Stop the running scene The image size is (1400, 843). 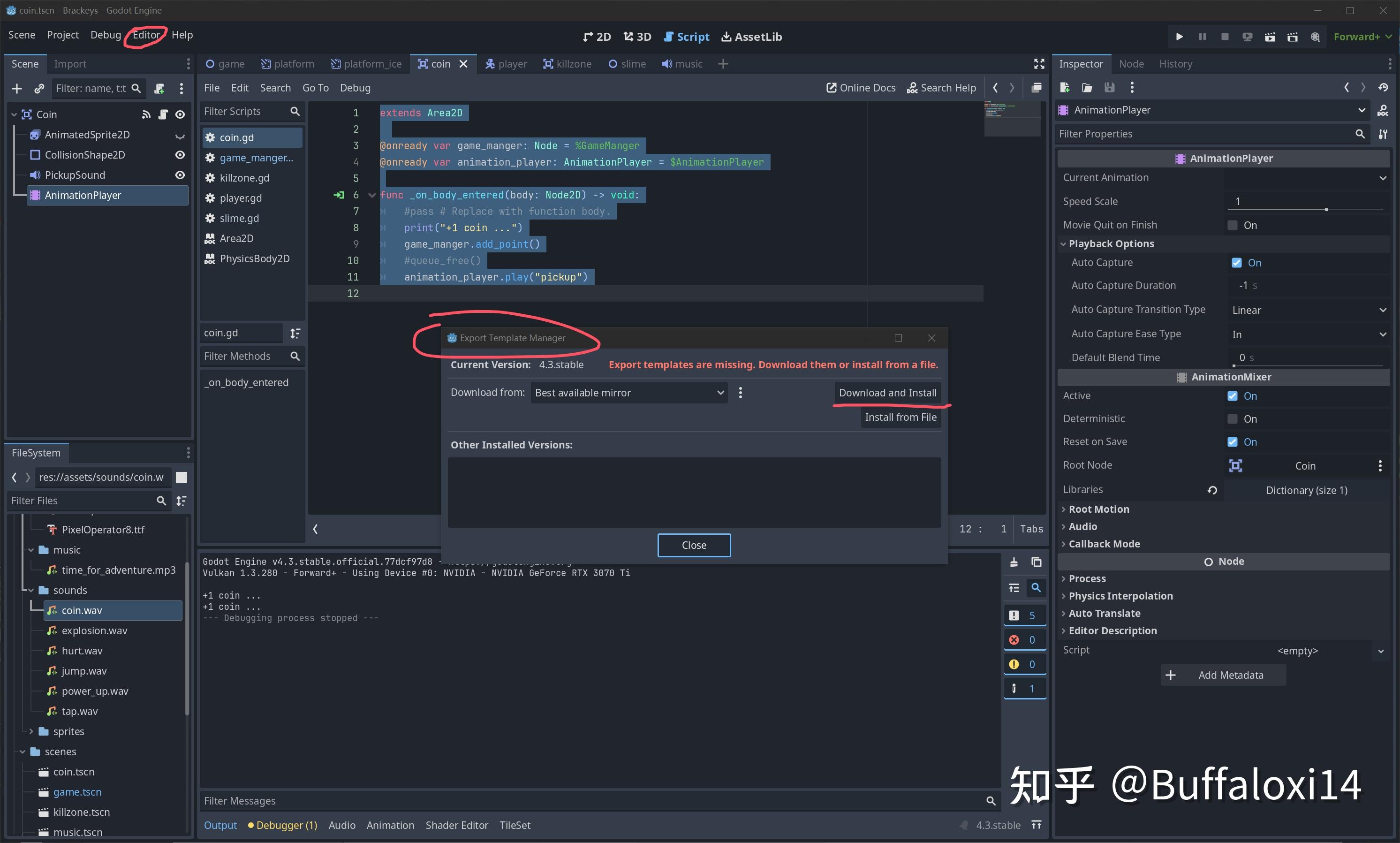1225,36
